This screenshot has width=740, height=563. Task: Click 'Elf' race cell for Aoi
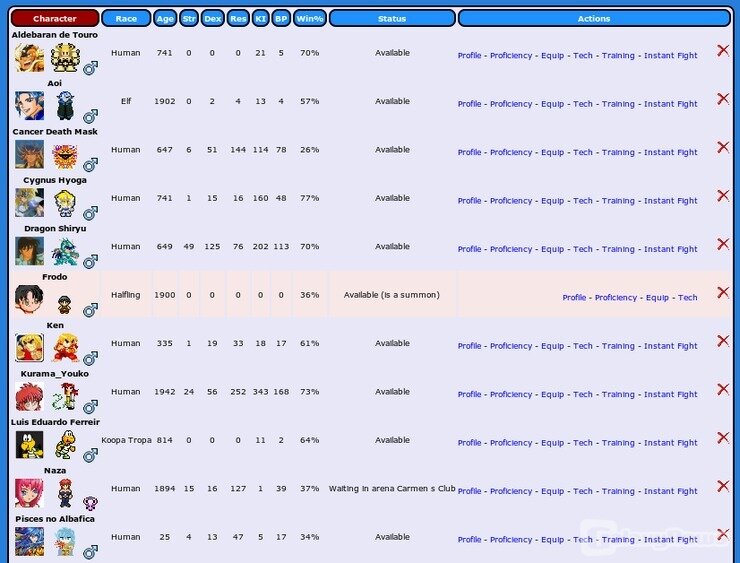coord(126,101)
